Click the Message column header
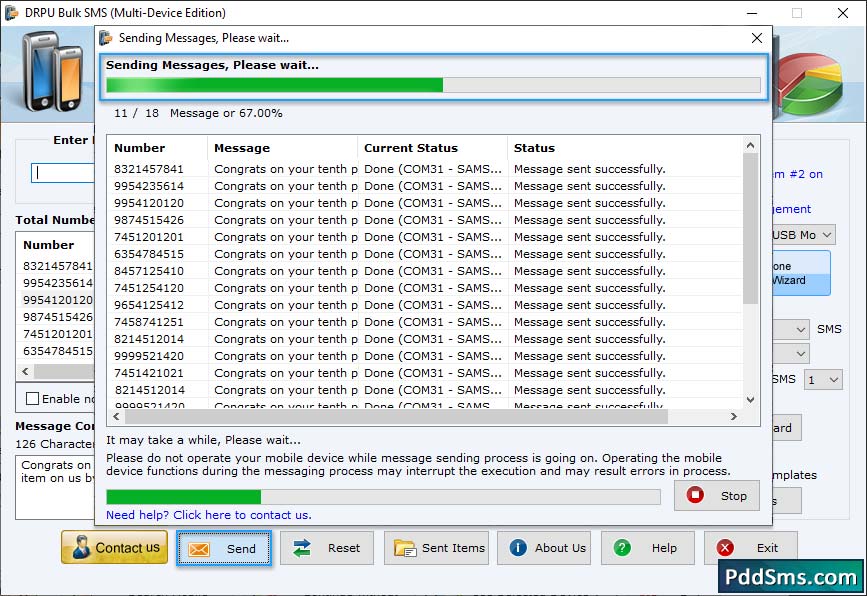867x596 pixels. (x=282, y=148)
